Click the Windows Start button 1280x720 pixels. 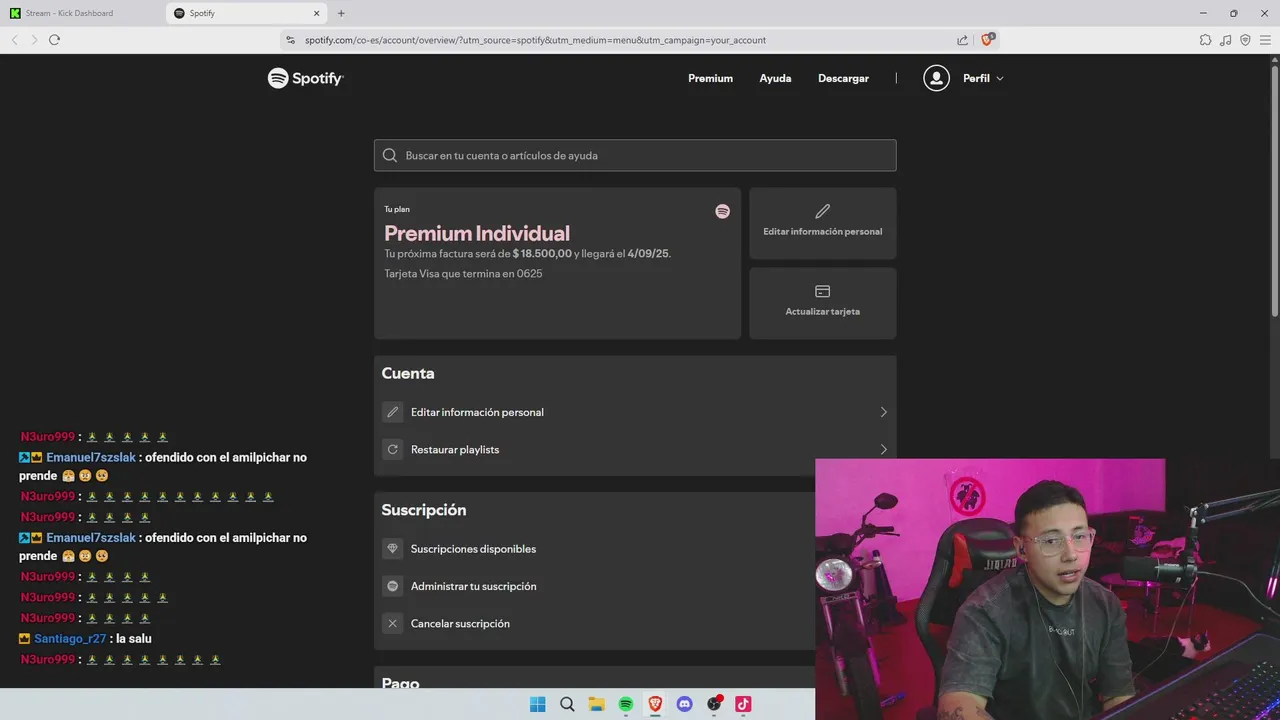(537, 704)
